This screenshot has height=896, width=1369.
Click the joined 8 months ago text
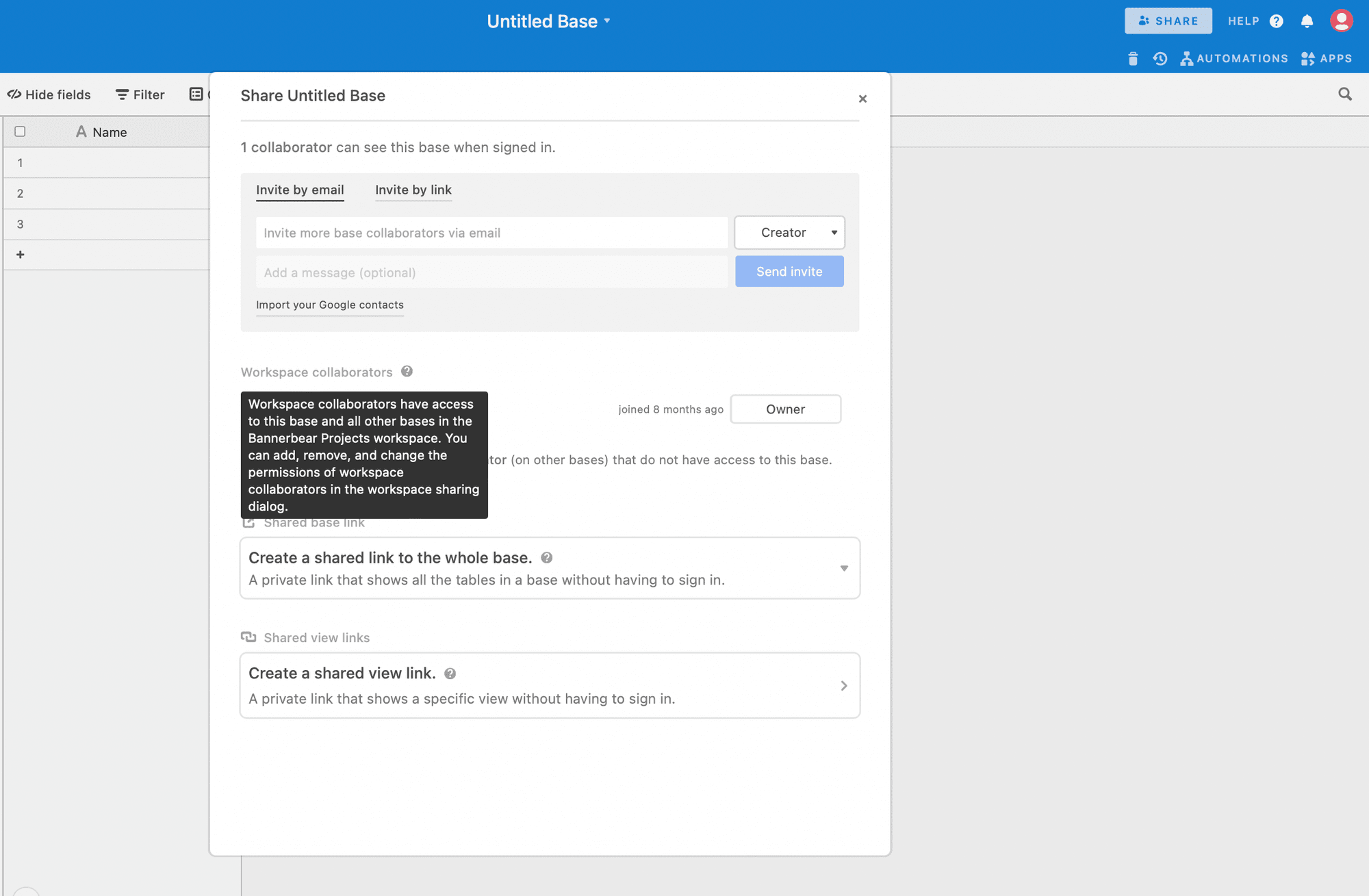[x=671, y=409]
